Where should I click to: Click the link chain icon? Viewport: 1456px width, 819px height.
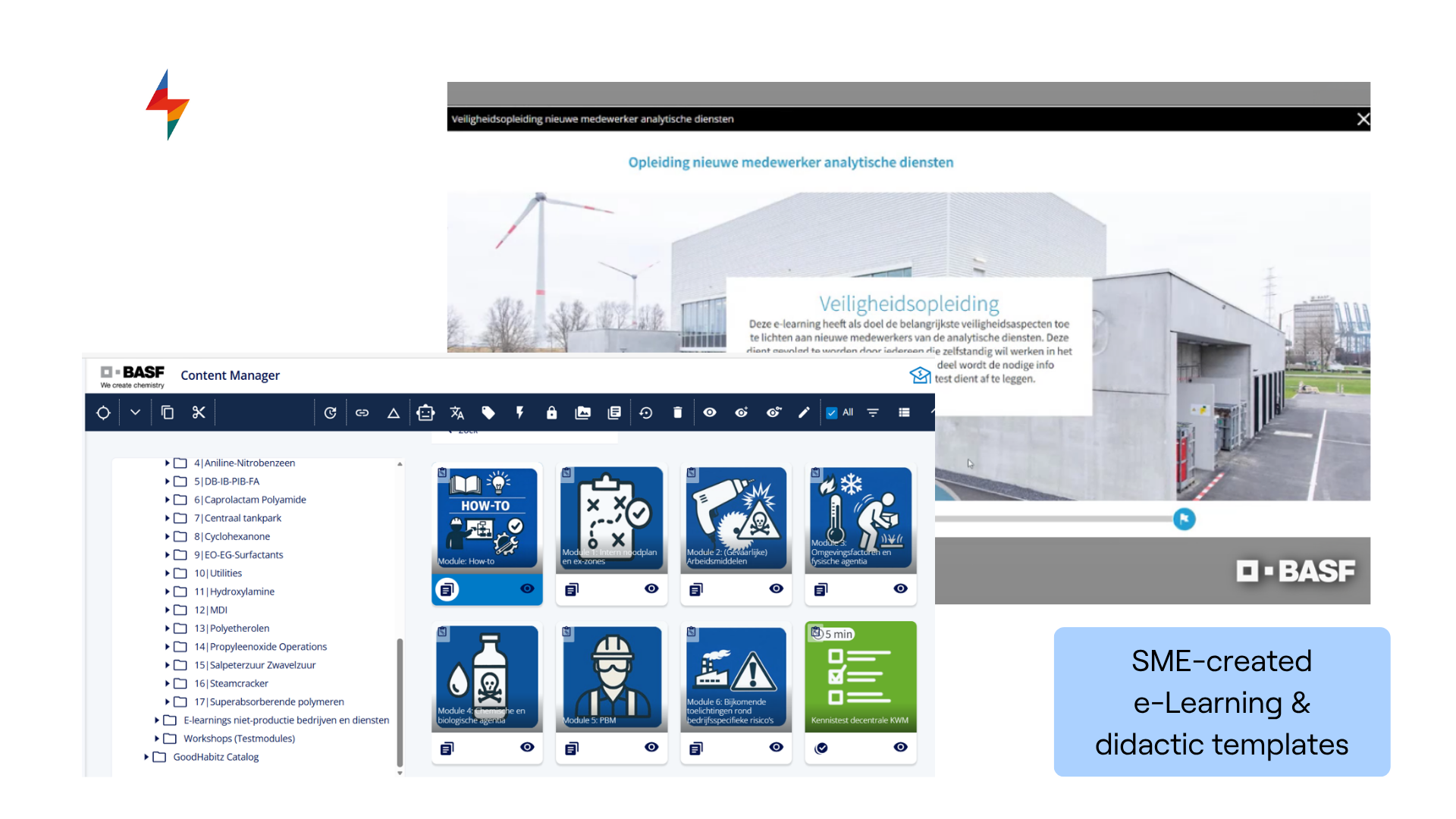point(362,413)
